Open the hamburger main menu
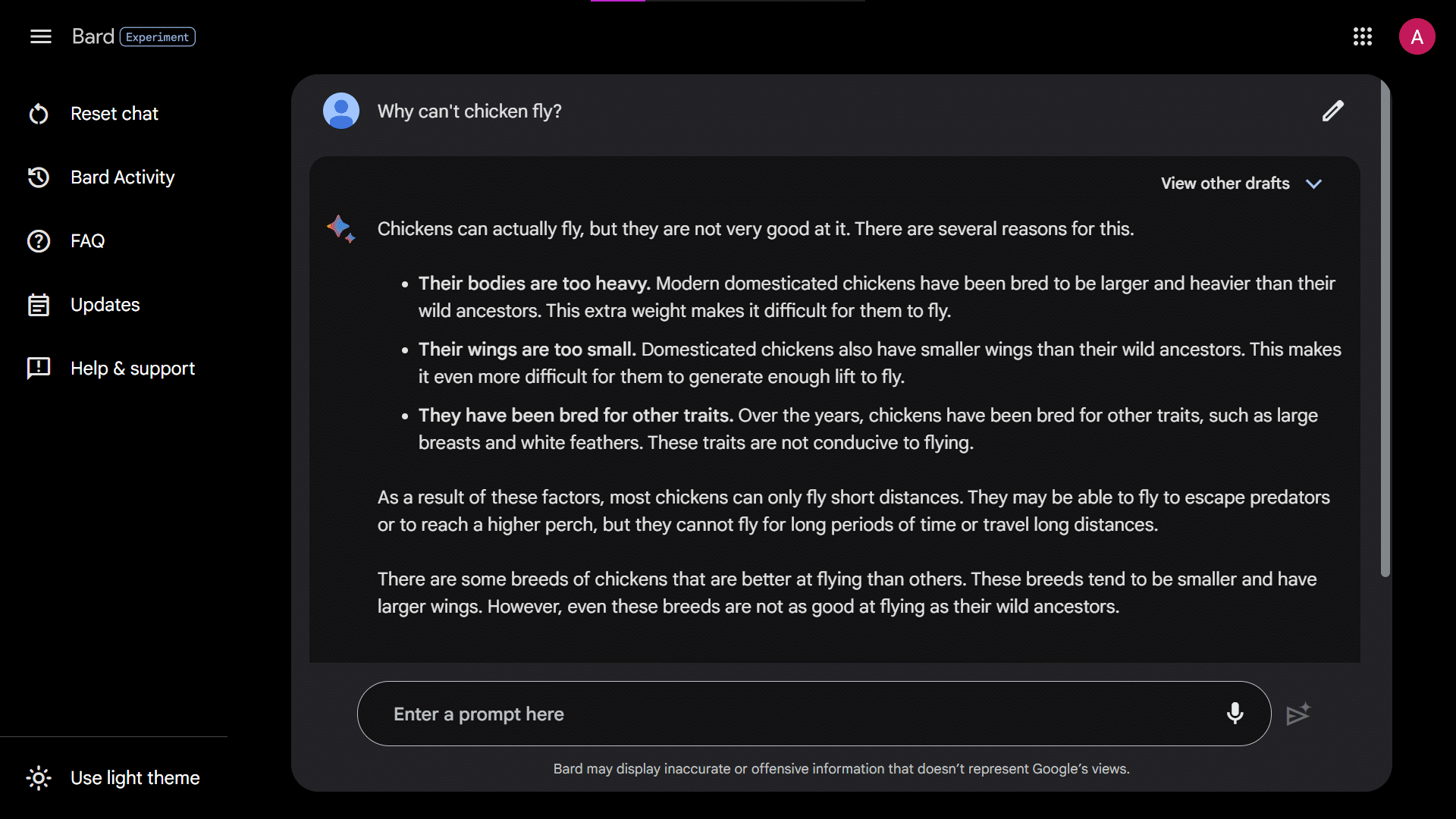 [41, 36]
